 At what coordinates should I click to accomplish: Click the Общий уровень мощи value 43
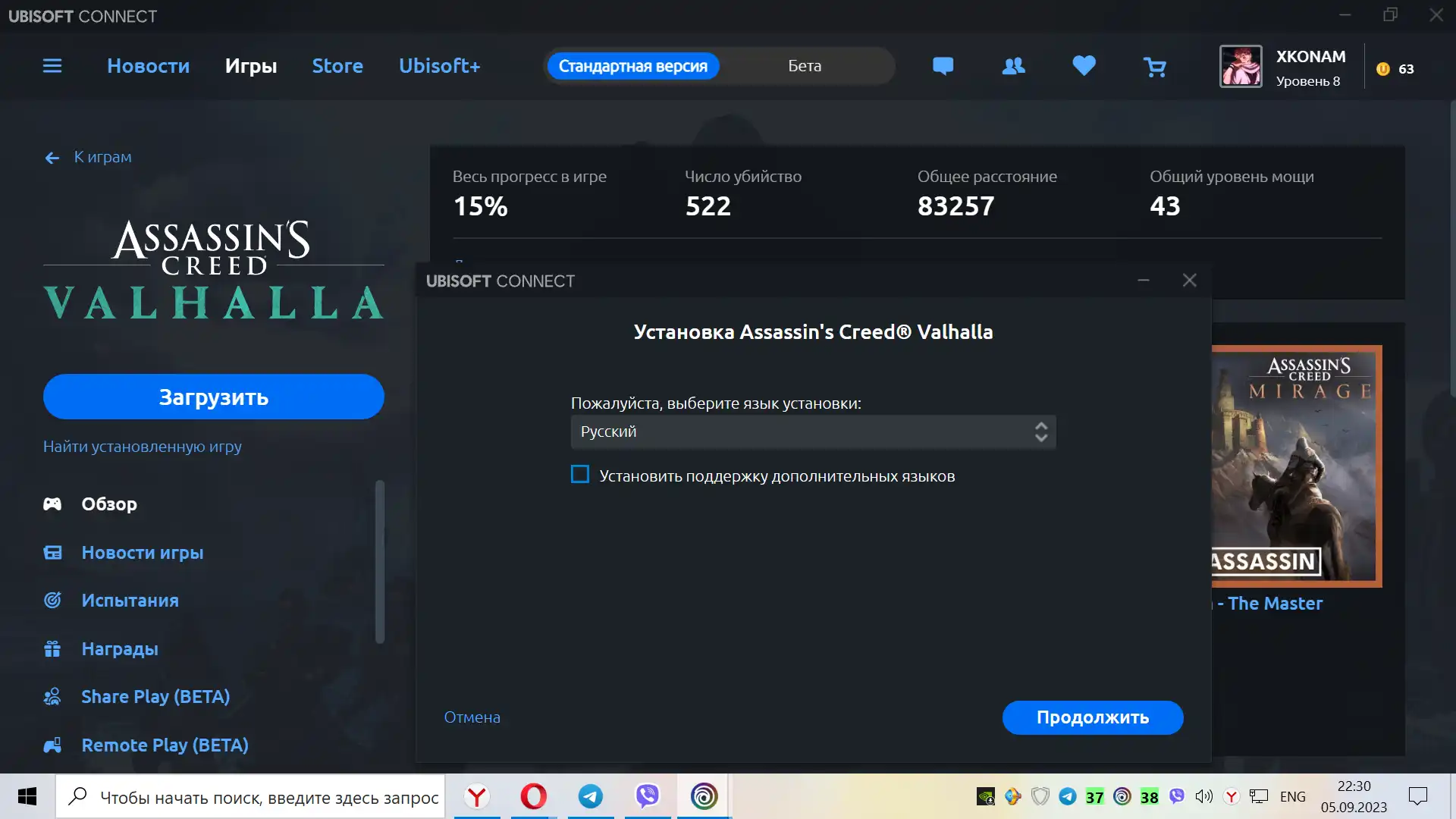click(x=1165, y=206)
